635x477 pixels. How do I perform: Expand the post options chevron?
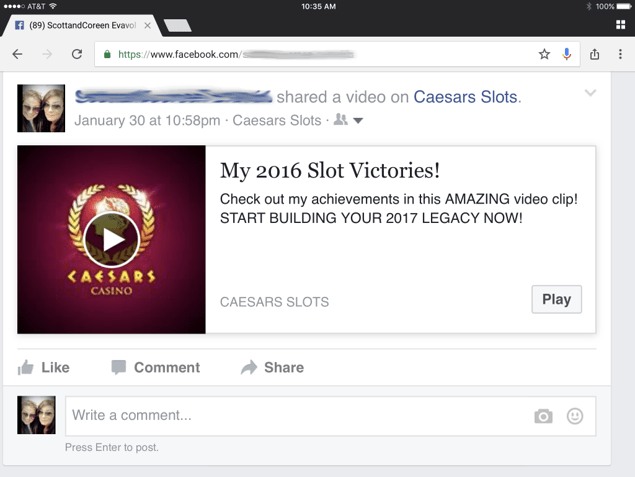590,93
